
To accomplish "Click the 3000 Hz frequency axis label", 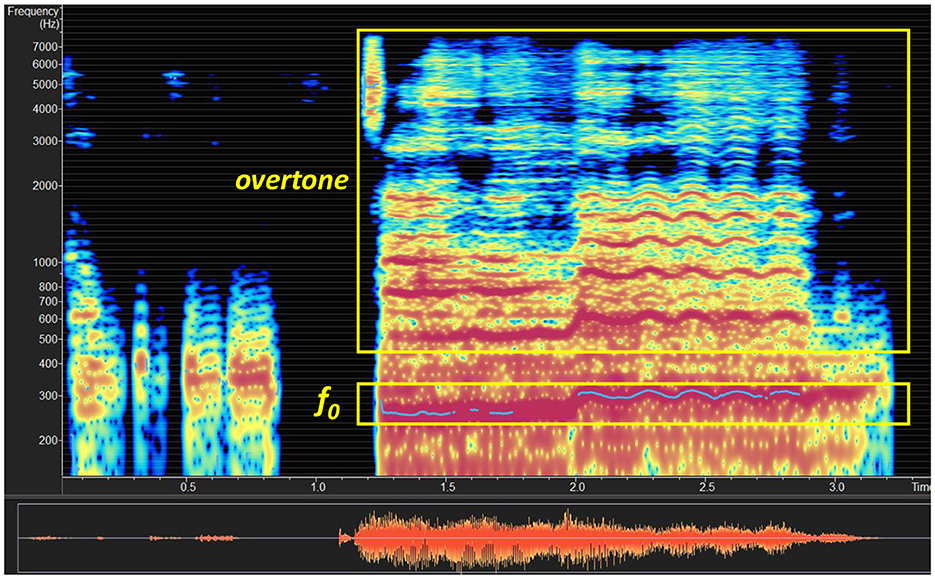I will 45,141.
